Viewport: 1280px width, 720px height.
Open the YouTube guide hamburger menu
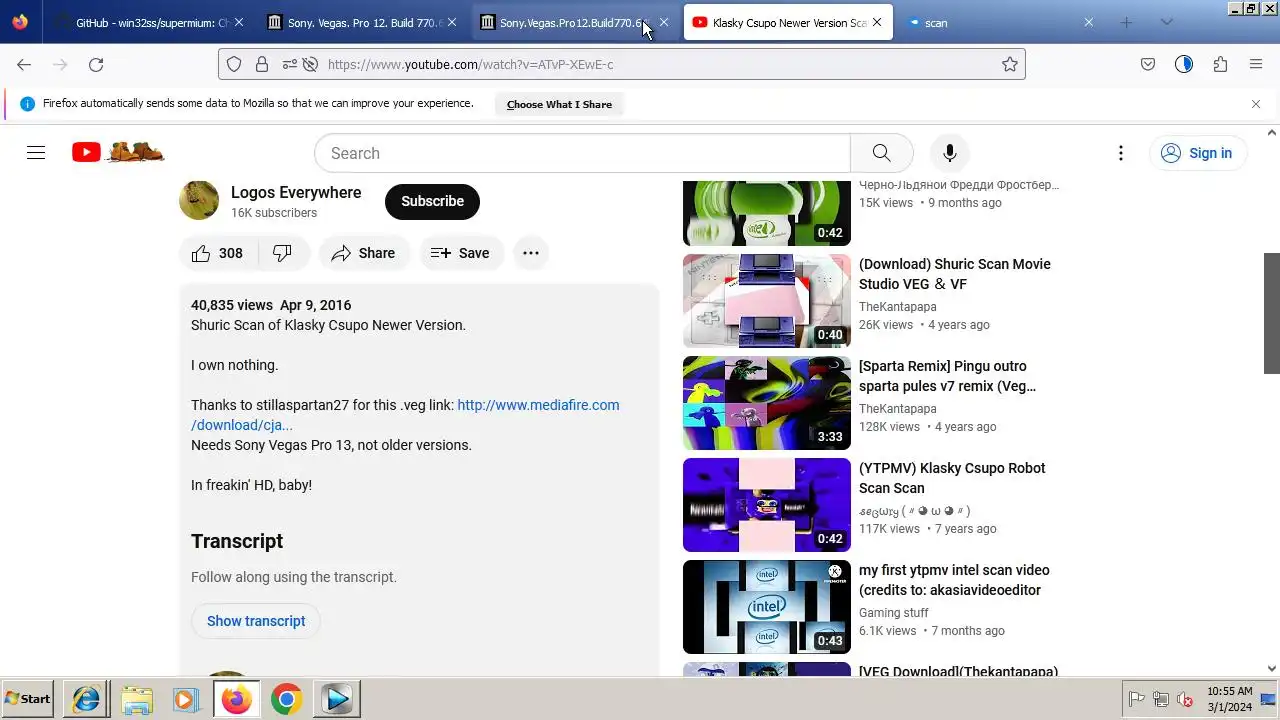click(36, 153)
